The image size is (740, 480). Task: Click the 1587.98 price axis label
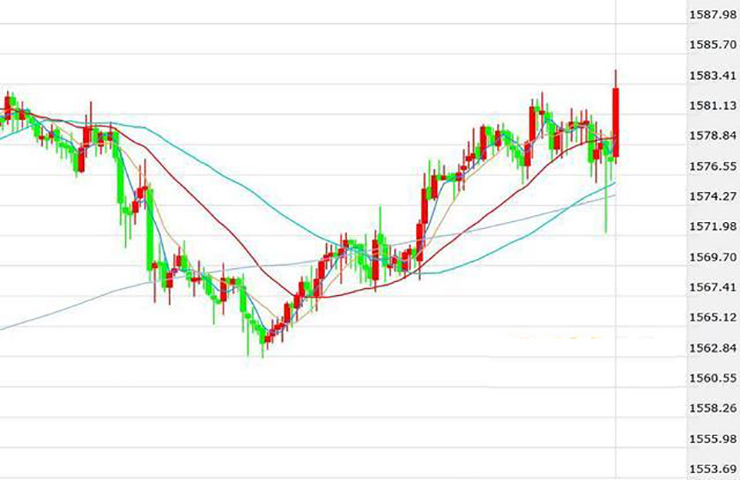click(713, 15)
